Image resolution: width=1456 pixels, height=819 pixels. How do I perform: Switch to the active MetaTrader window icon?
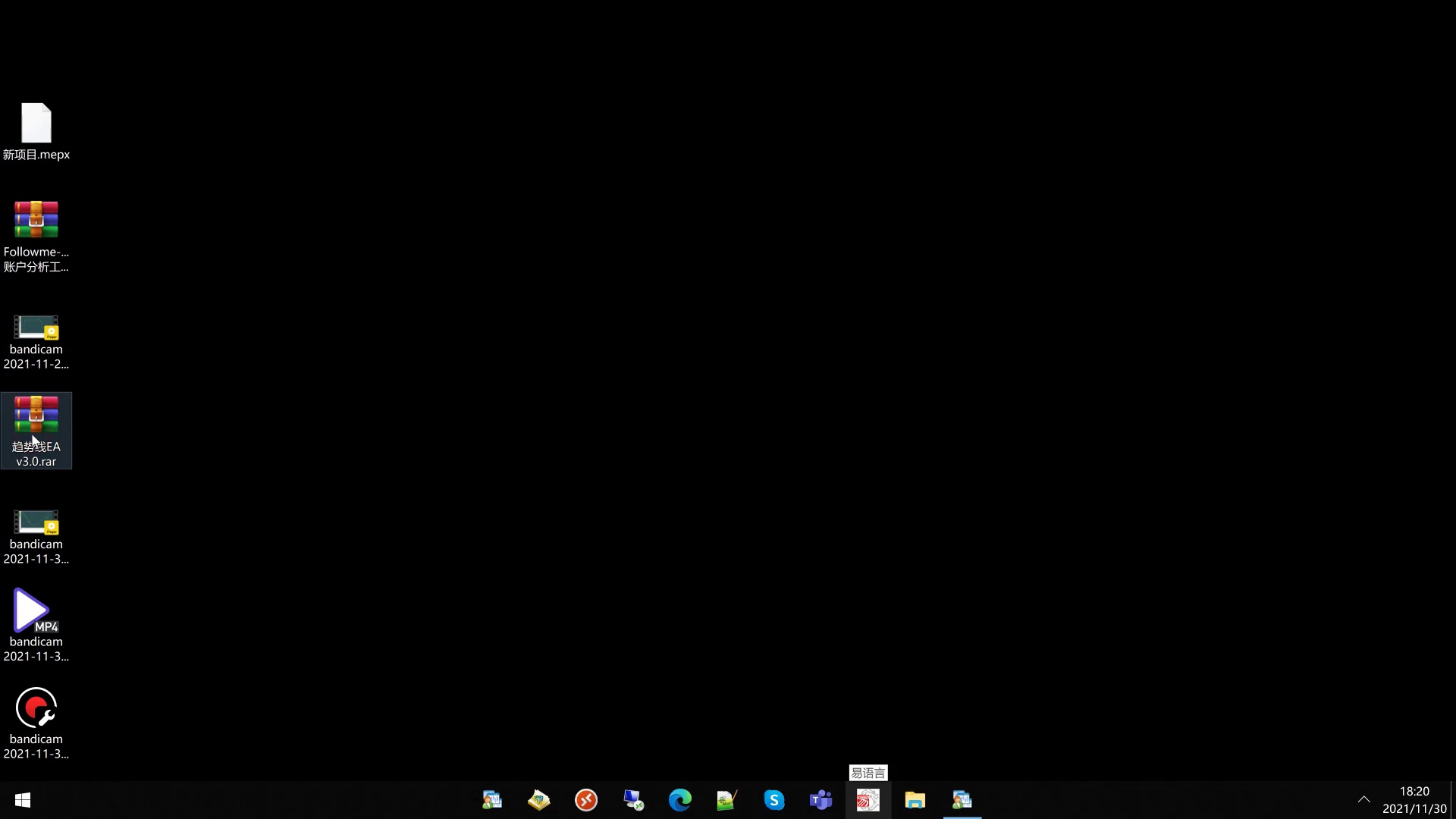[x=962, y=800]
